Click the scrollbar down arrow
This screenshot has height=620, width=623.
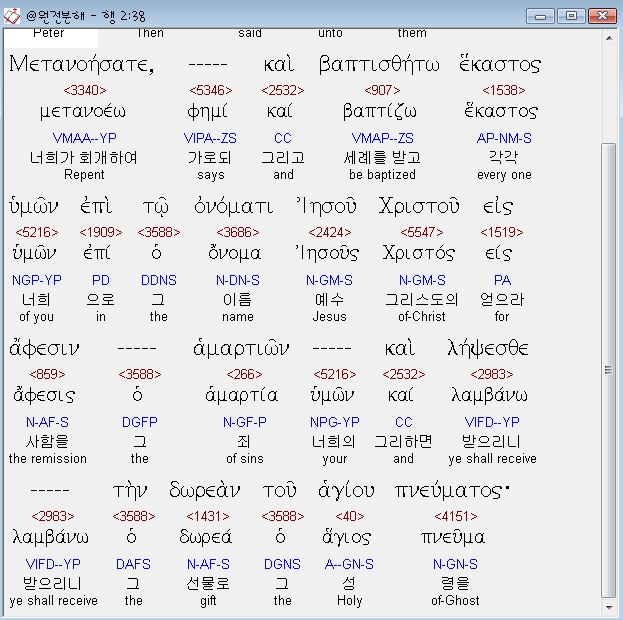[609, 607]
